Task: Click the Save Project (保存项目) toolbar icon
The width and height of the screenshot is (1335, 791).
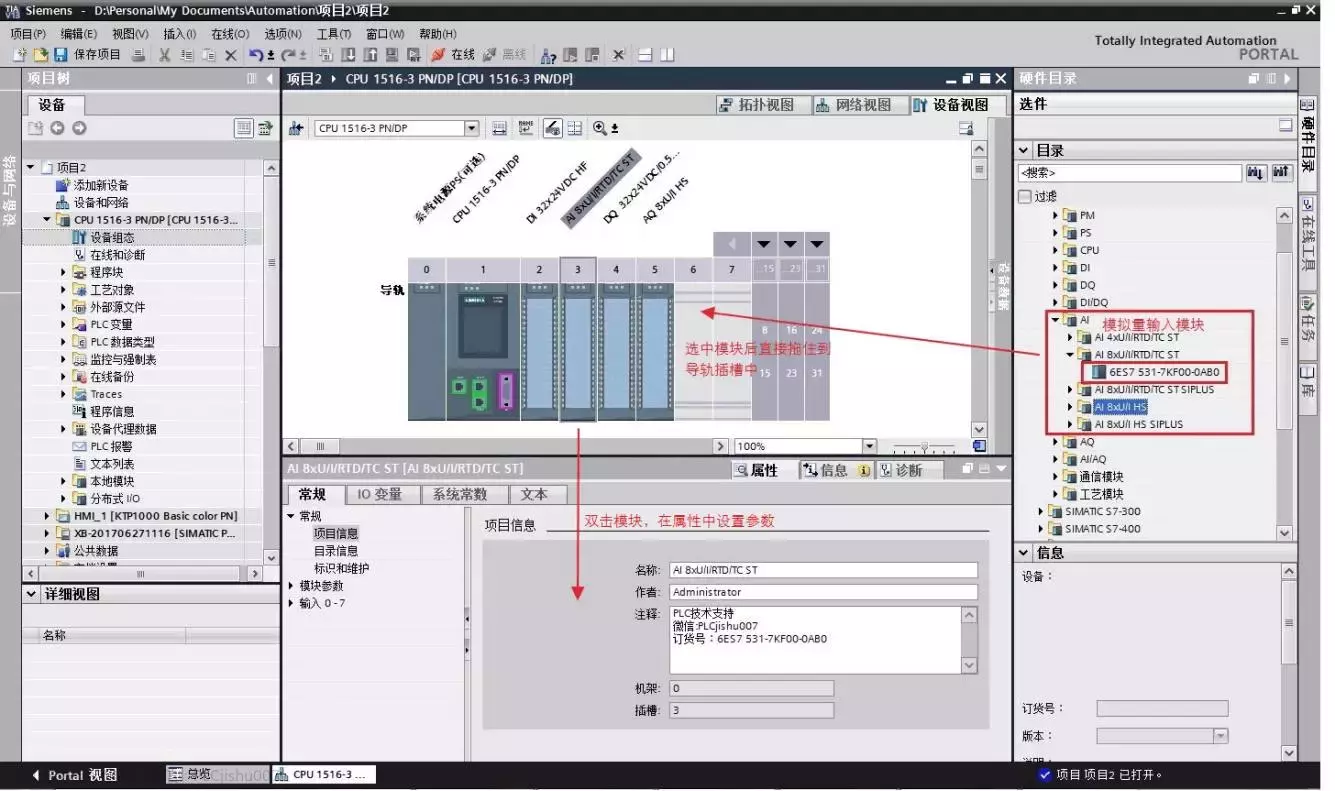Action: (60, 55)
